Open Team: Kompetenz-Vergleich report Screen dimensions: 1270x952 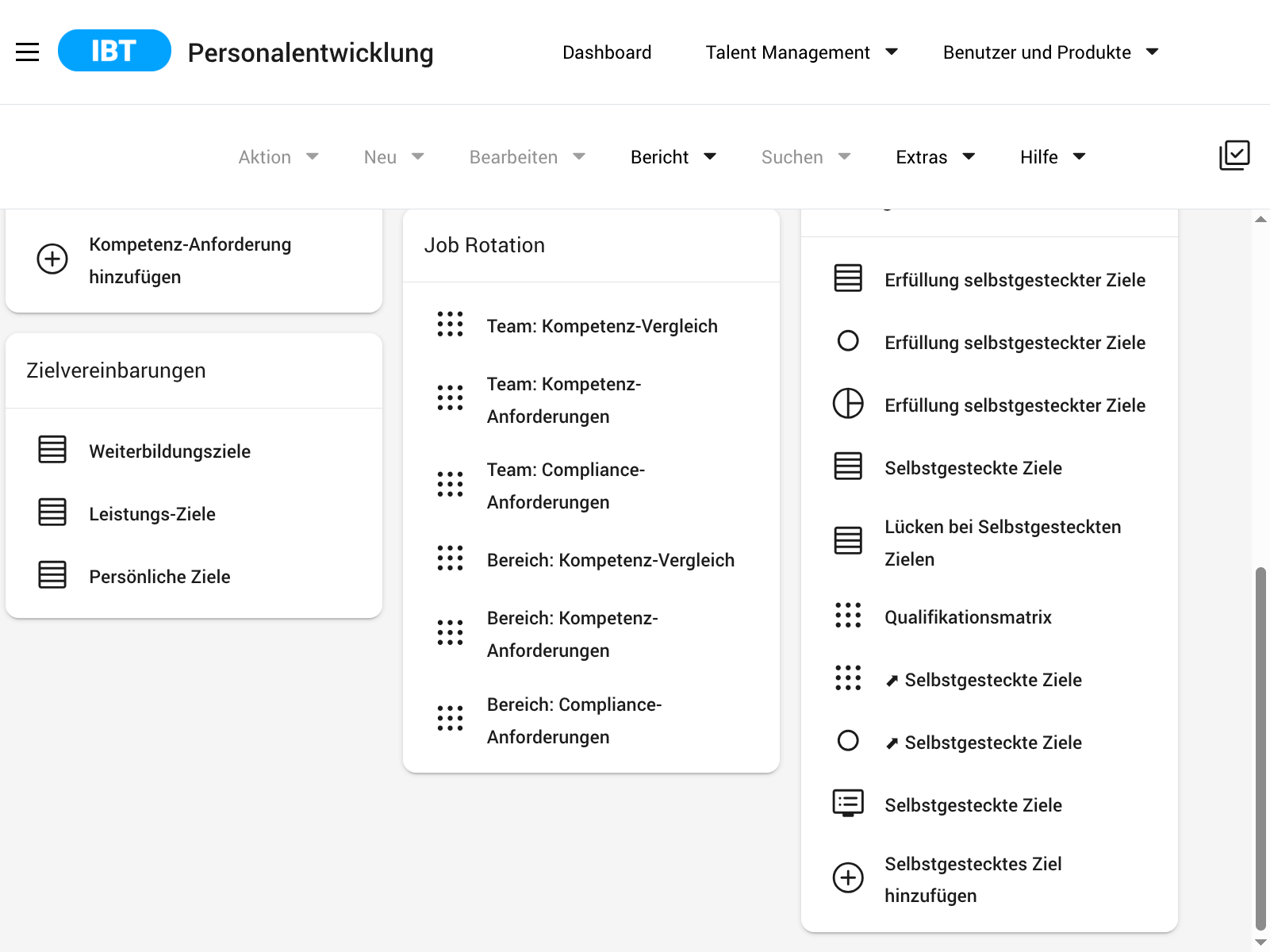coord(602,326)
